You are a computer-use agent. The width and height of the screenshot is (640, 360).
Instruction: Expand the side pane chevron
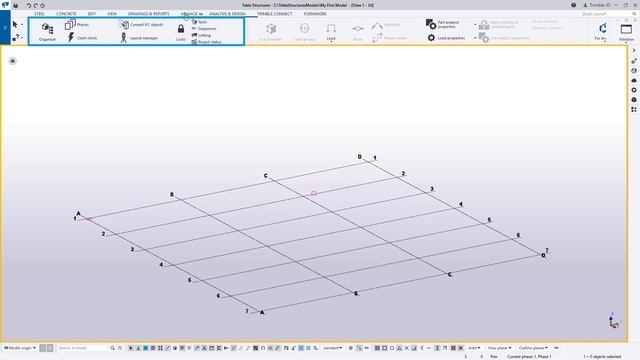pyautogui.click(x=634, y=50)
